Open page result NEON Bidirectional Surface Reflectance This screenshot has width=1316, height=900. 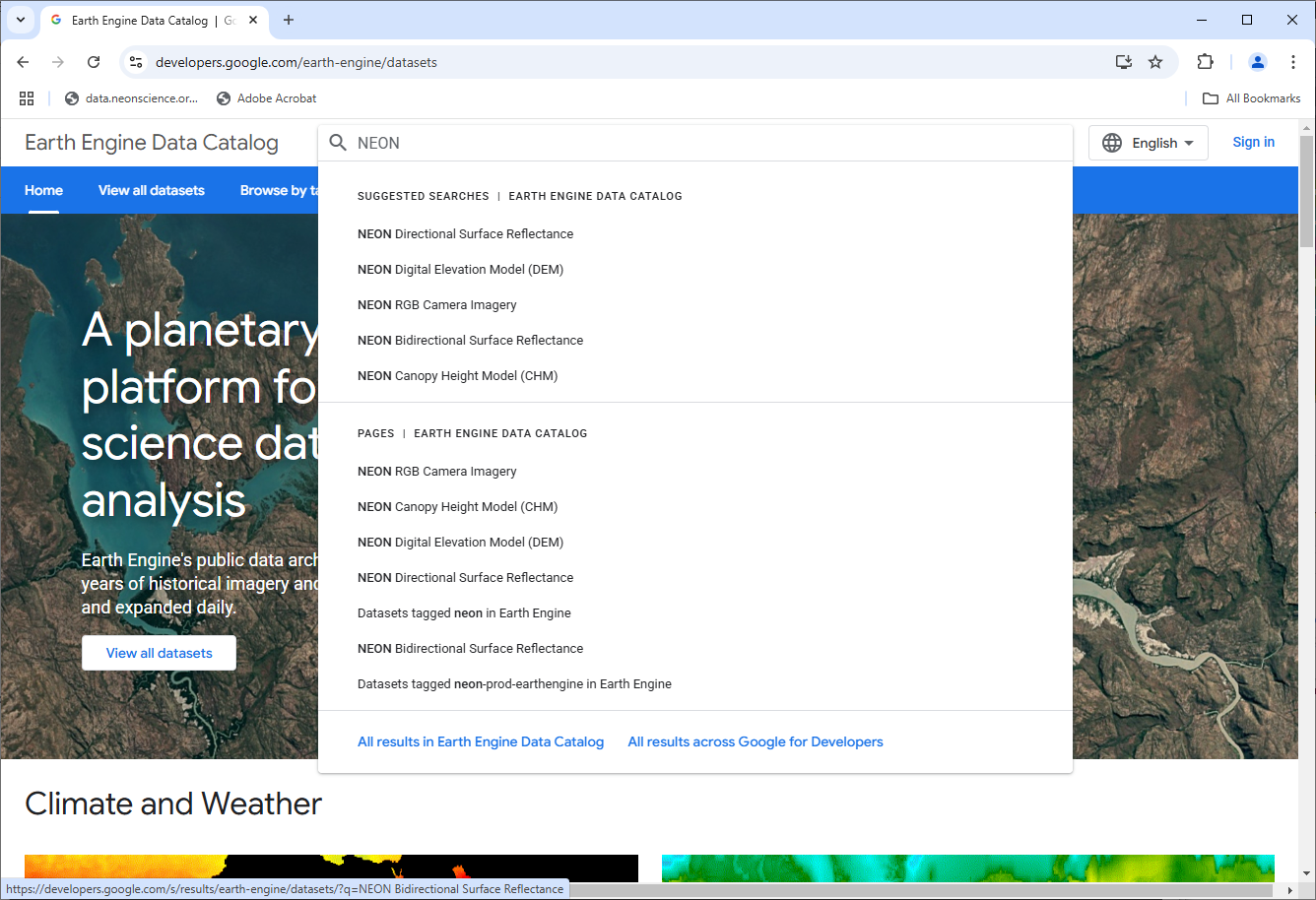[x=470, y=649]
